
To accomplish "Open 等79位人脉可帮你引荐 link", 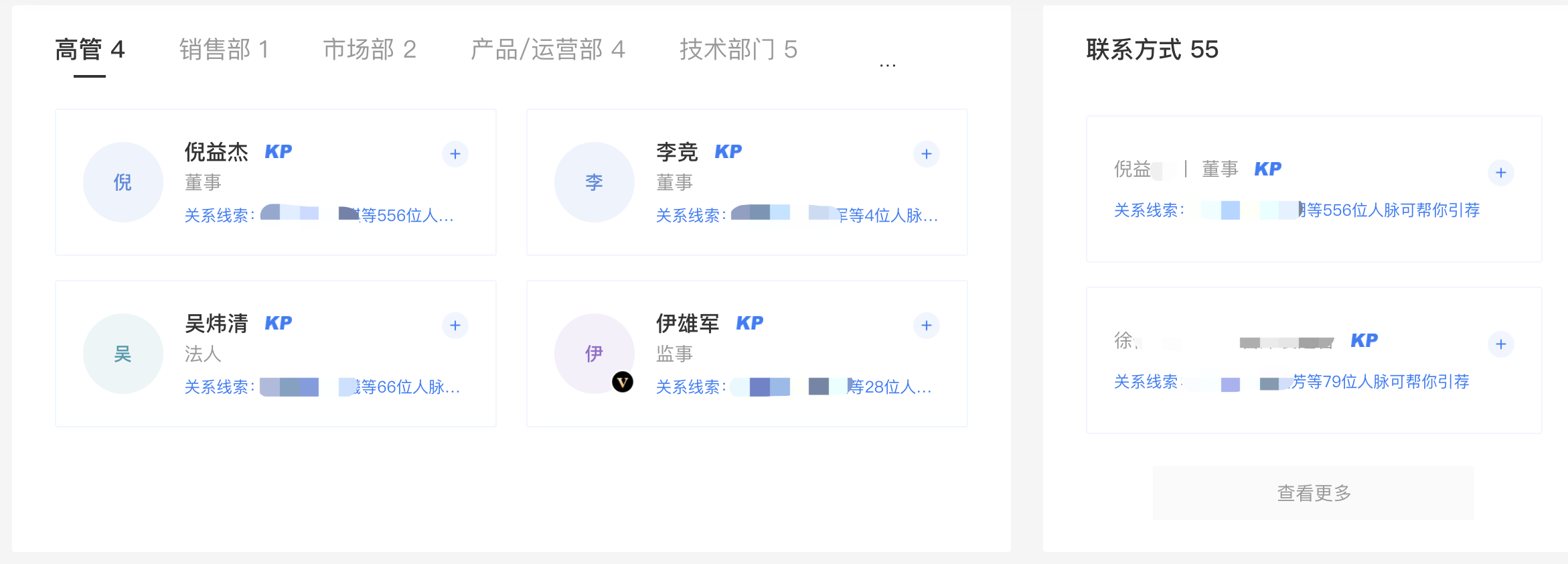I will tap(1381, 382).
